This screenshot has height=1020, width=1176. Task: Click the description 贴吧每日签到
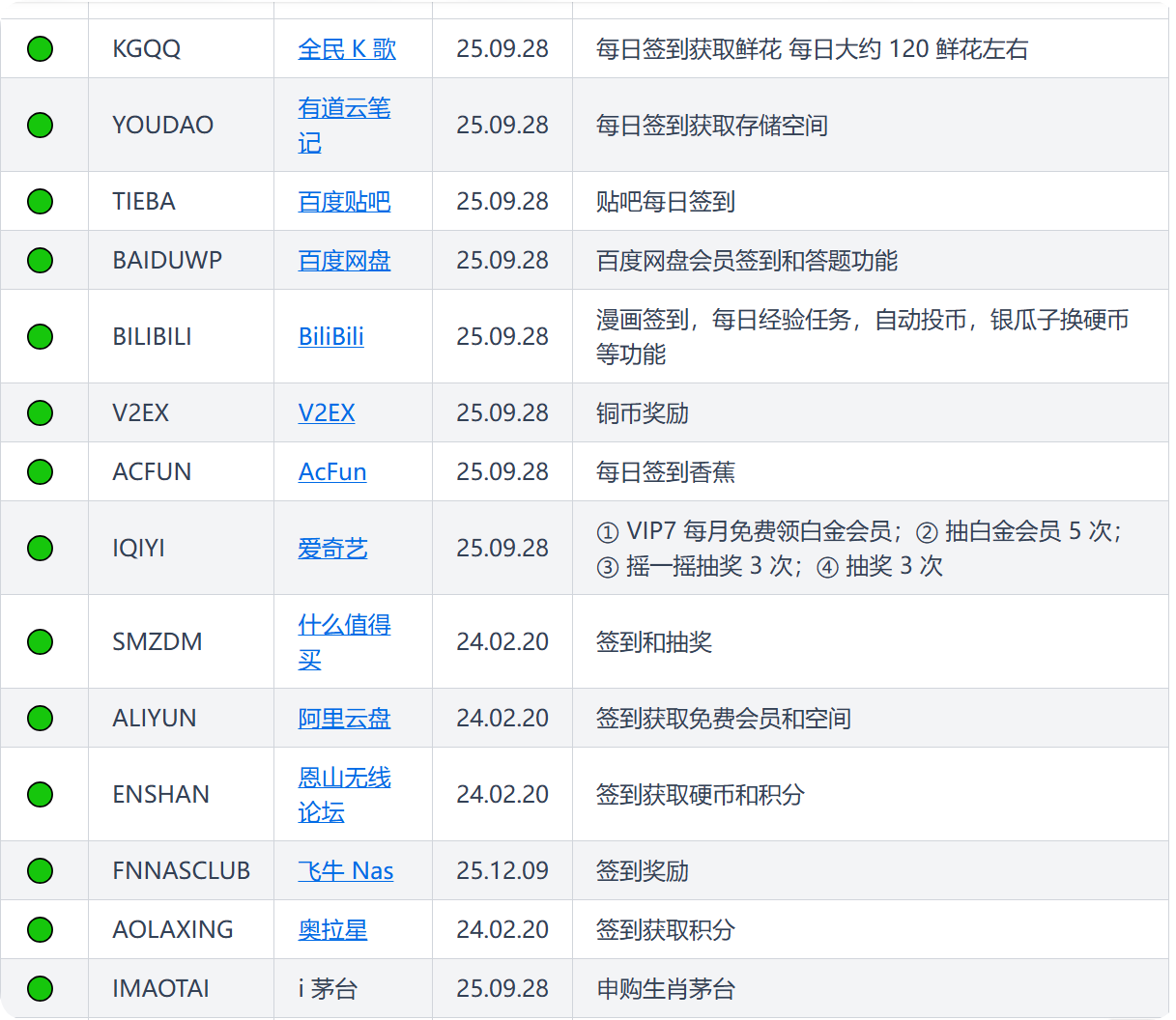[x=666, y=201]
